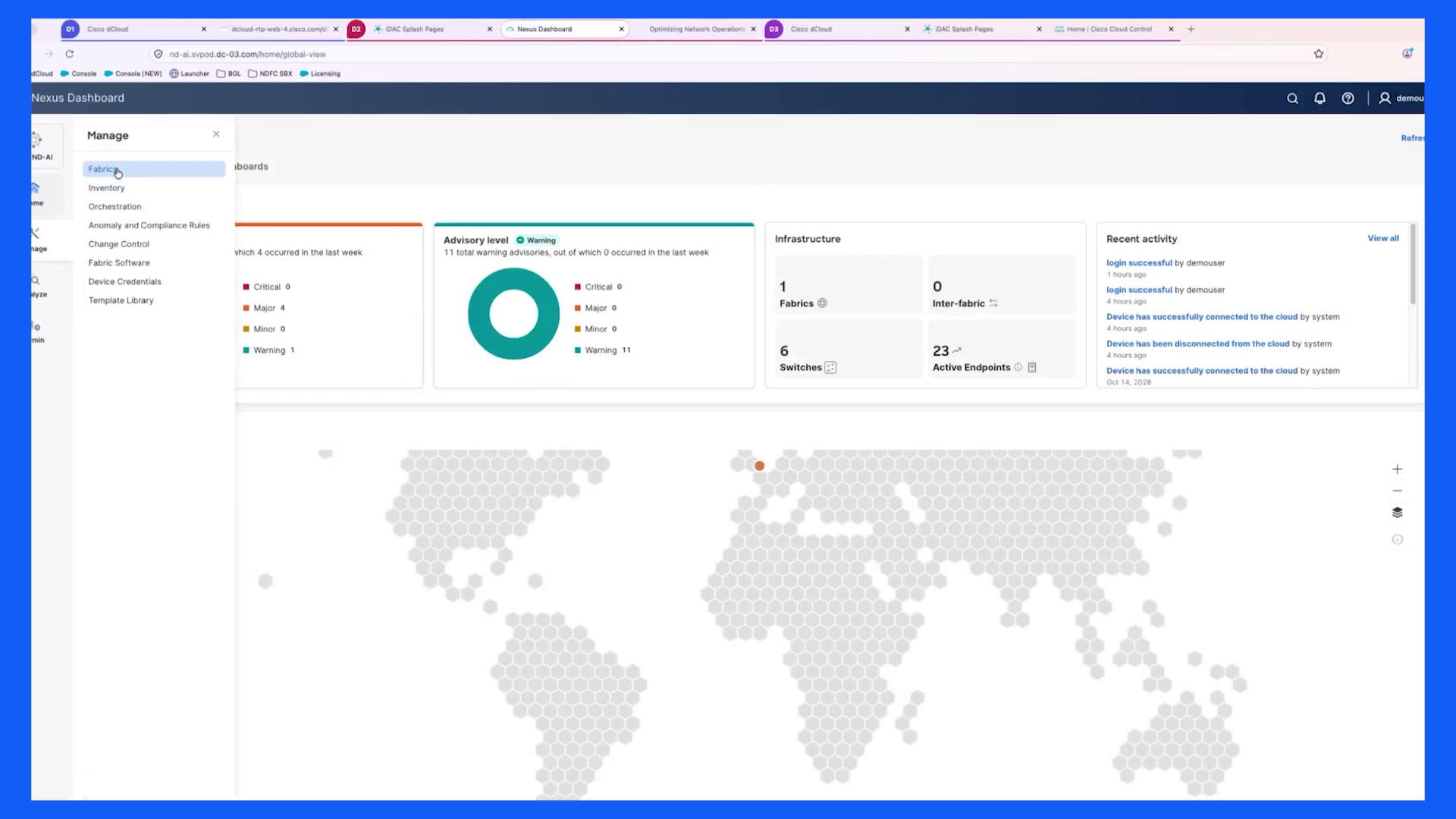The height and width of the screenshot is (819, 1456).
Task: Click the info icon next to Active Endpoints
Action: (1018, 367)
